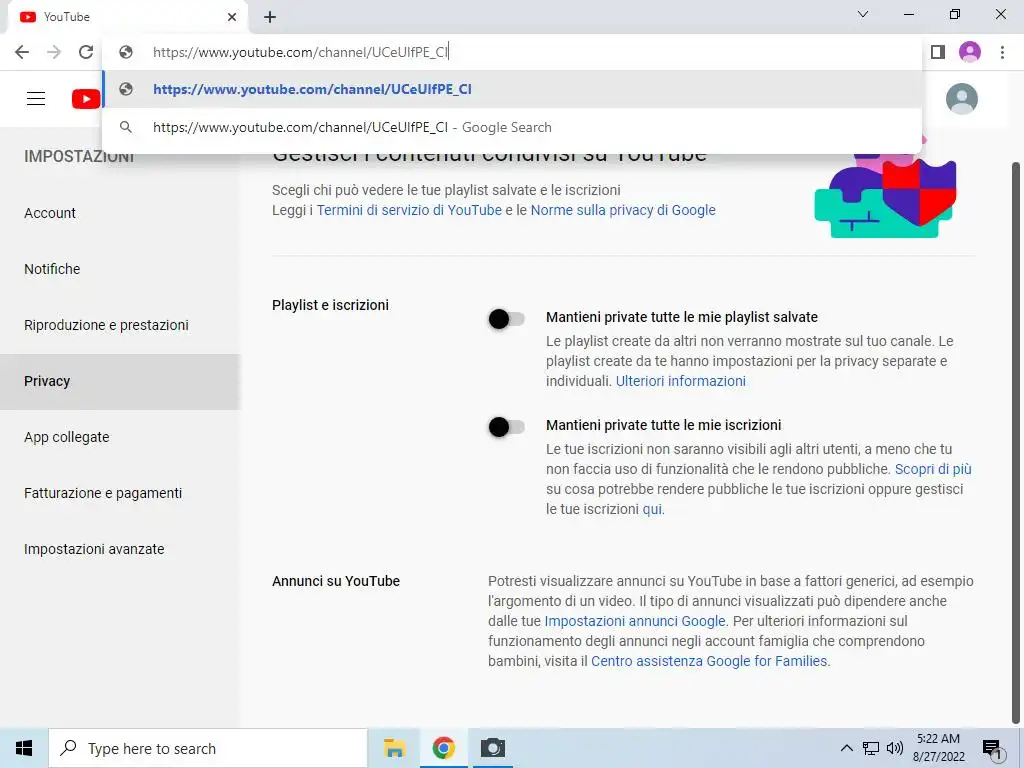1024x768 pixels.
Task: Go back with the browser back arrow
Action: (22, 52)
